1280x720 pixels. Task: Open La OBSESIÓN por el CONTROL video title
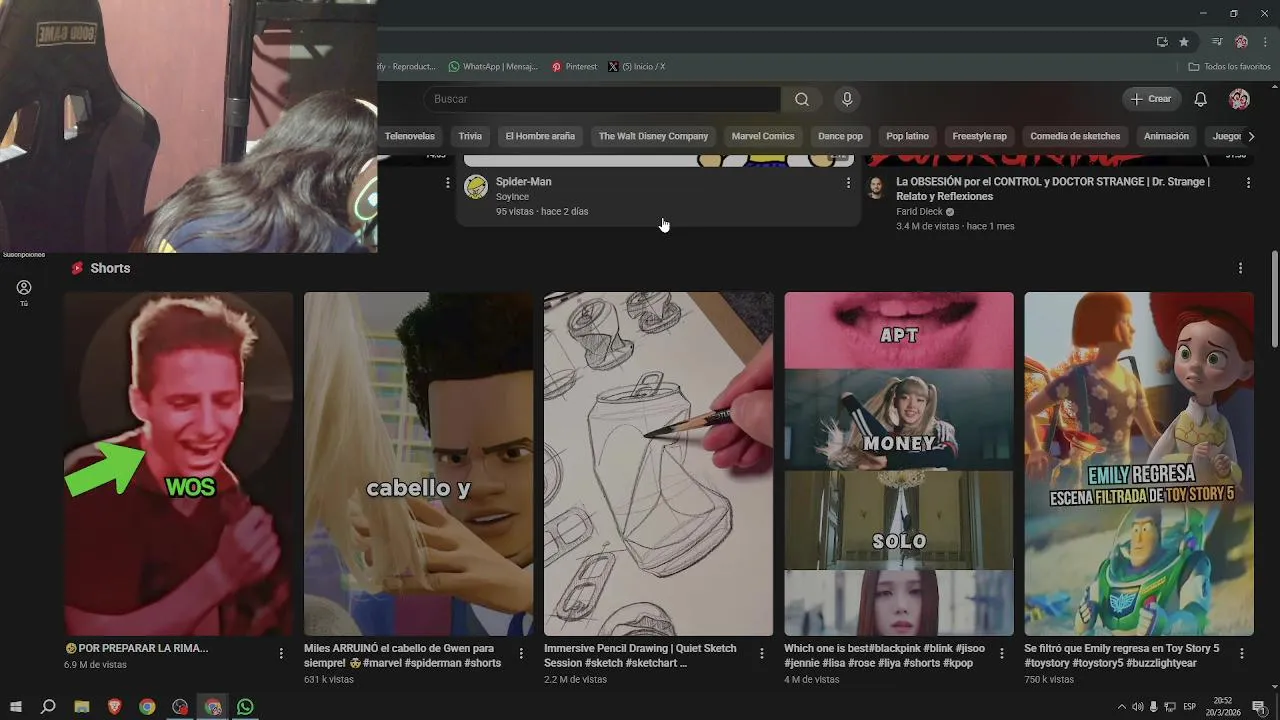pyautogui.click(x=1053, y=189)
